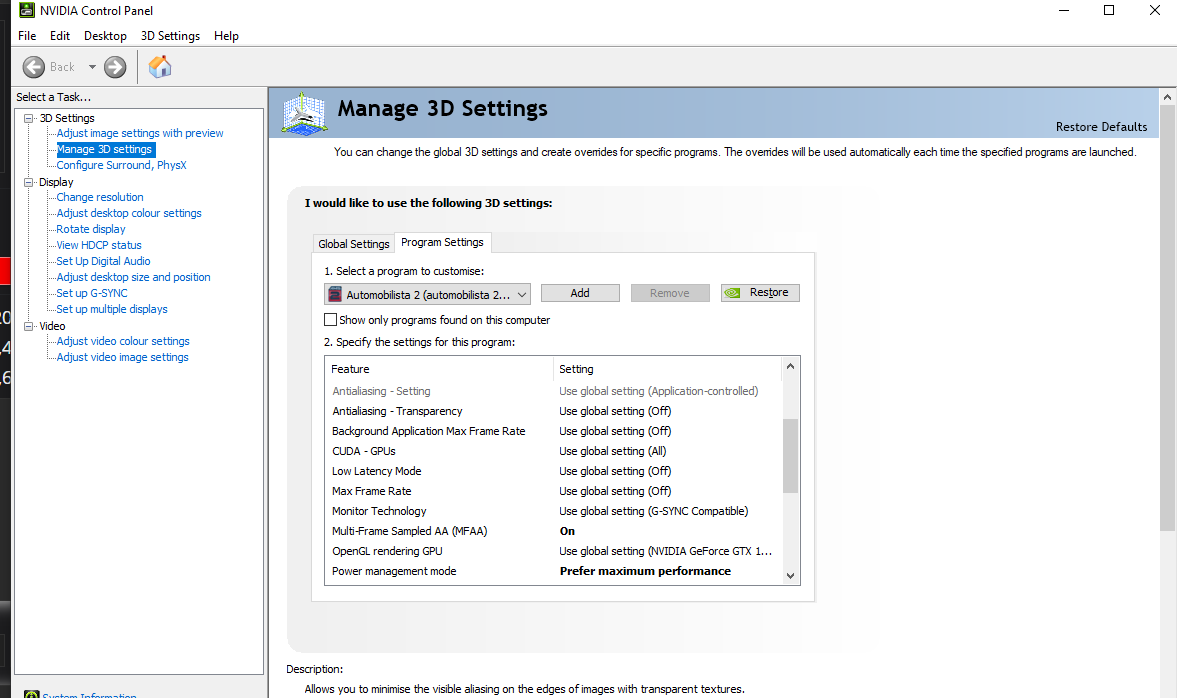
Task: Open Set up multiple displays
Action: coord(112,309)
